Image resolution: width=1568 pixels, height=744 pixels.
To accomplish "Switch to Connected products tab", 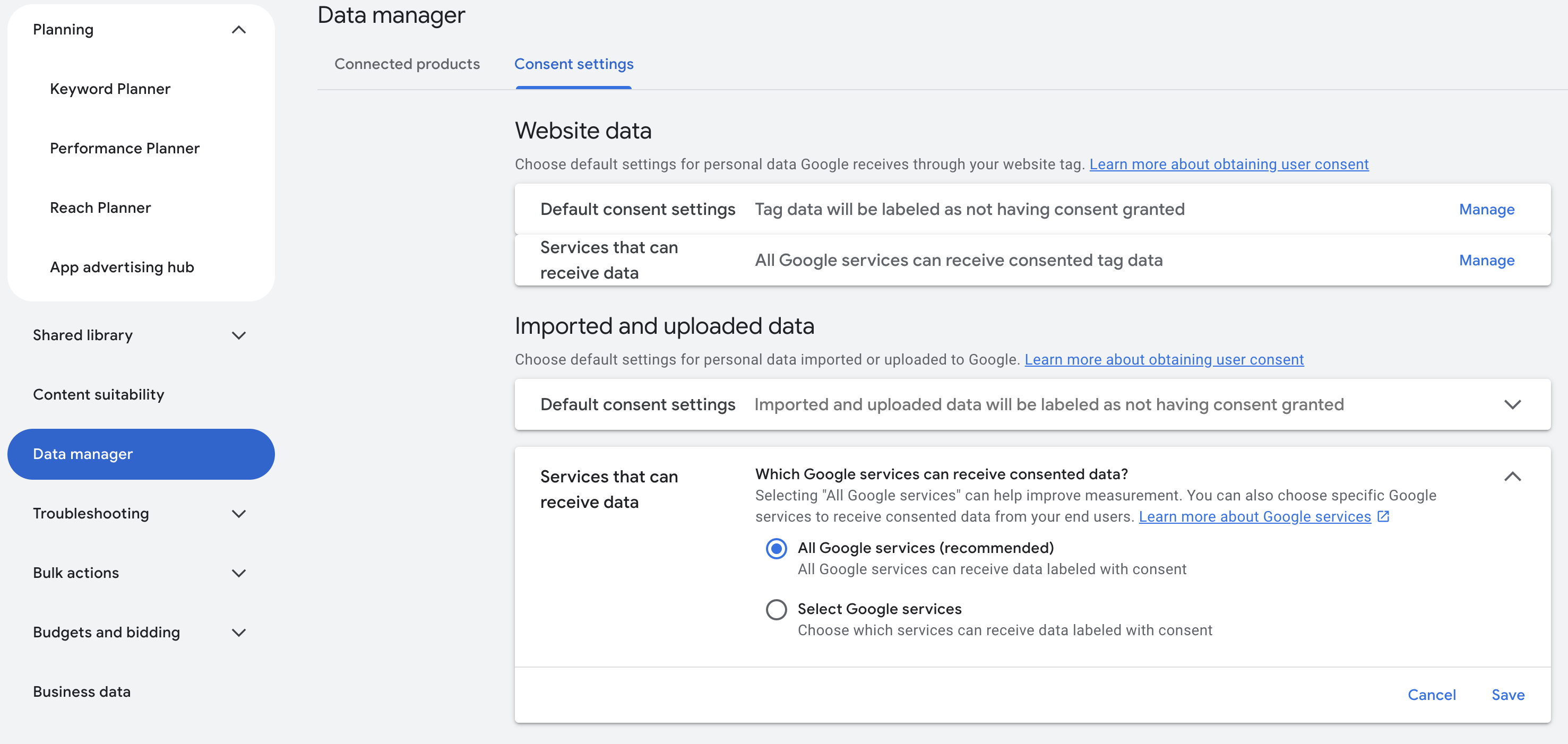I will pyautogui.click(x=407, y=64).
